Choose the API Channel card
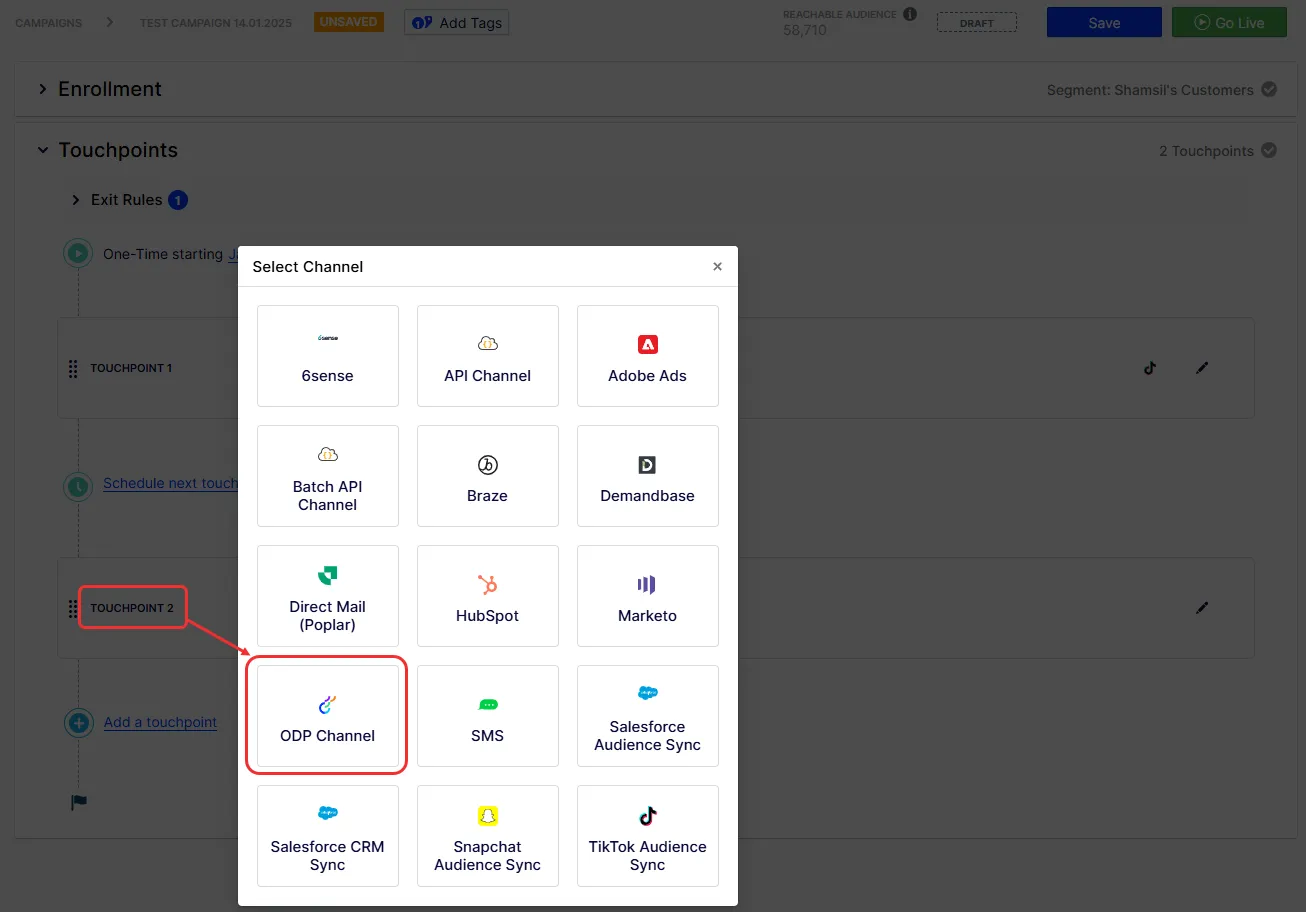Viewport: 1306px width, 912px height. point(488,356)
